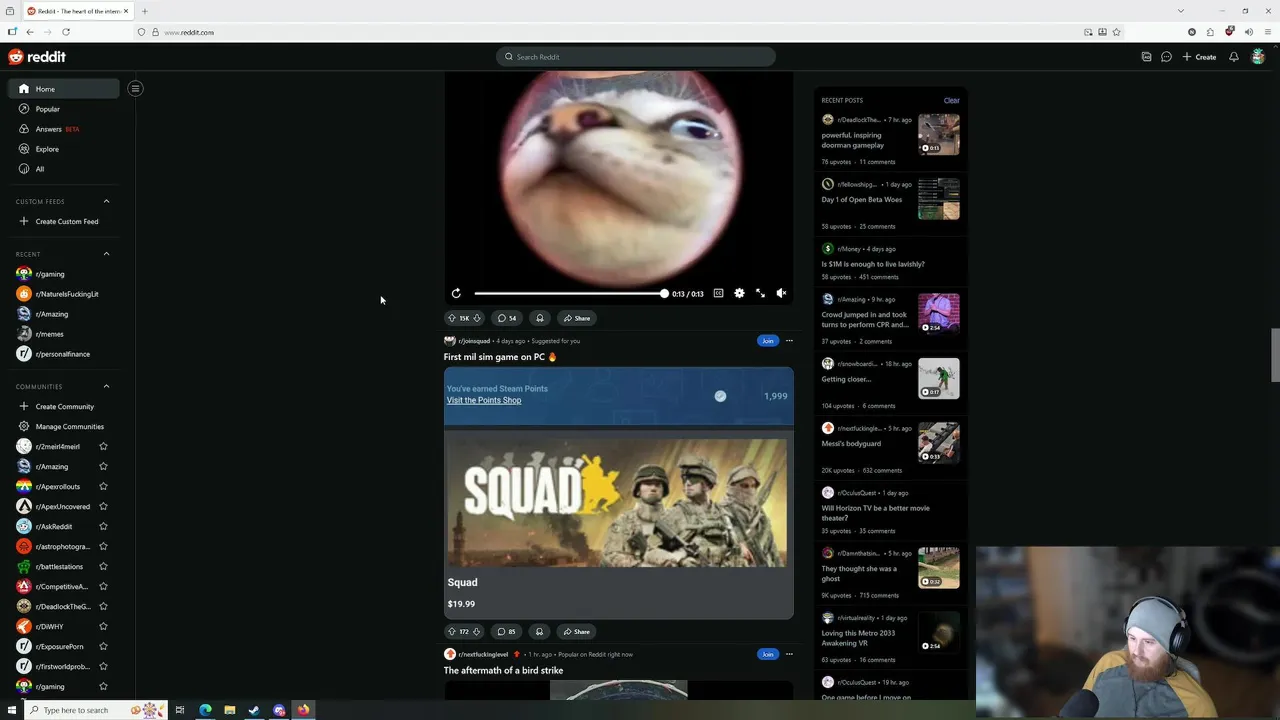Open r/NatureIsFuckingLit from recent list
The image size is (1280, 720).
[x=64, y=294]
